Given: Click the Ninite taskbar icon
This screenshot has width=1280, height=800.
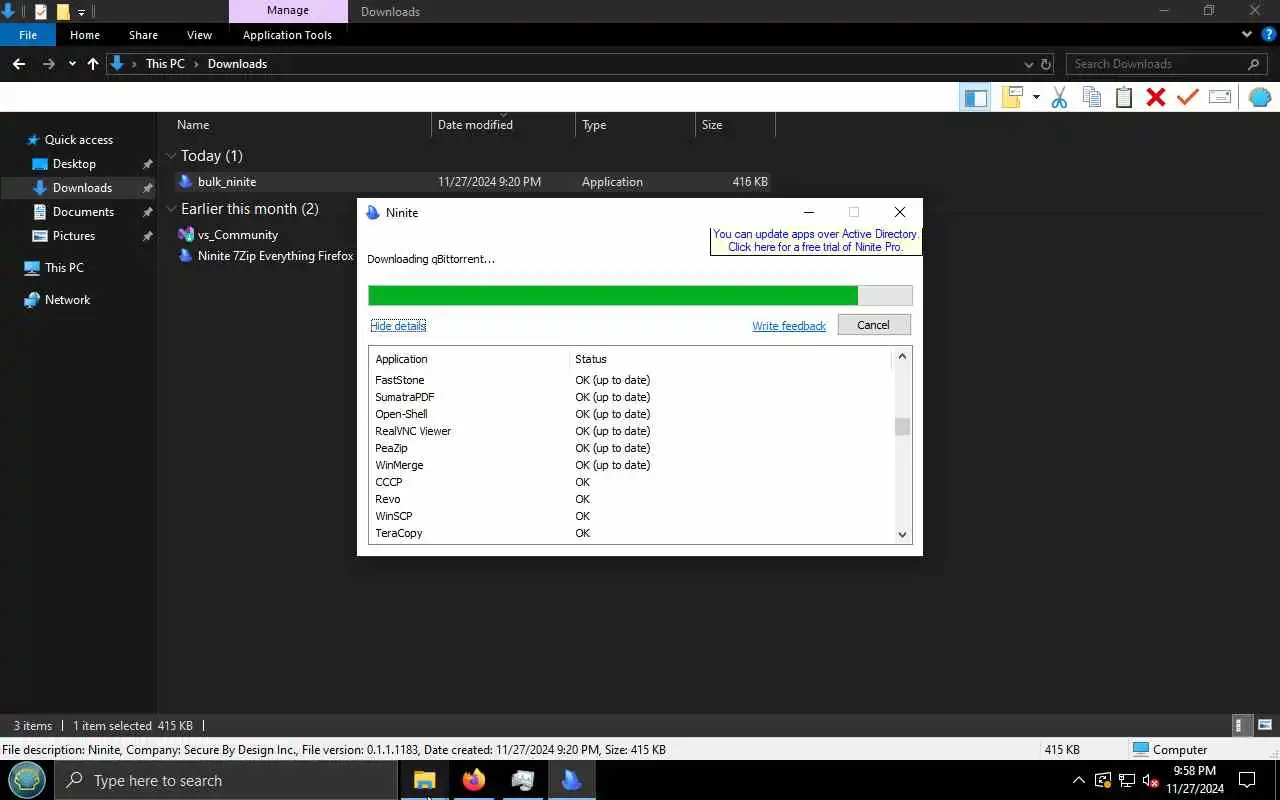Looking at the screenshot, I should pos(572,780).
